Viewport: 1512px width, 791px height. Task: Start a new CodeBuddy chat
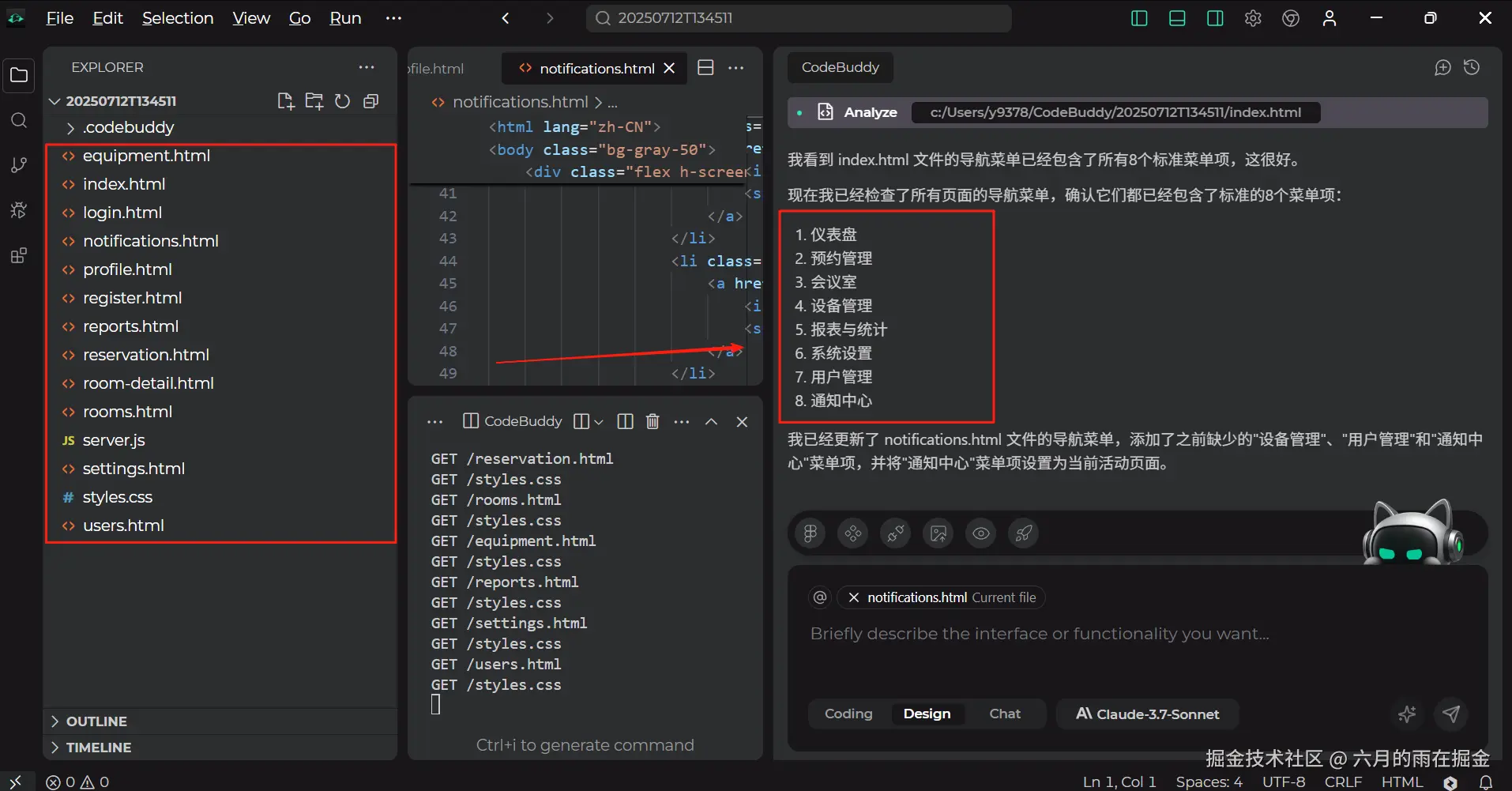[x=1442, y=68]
